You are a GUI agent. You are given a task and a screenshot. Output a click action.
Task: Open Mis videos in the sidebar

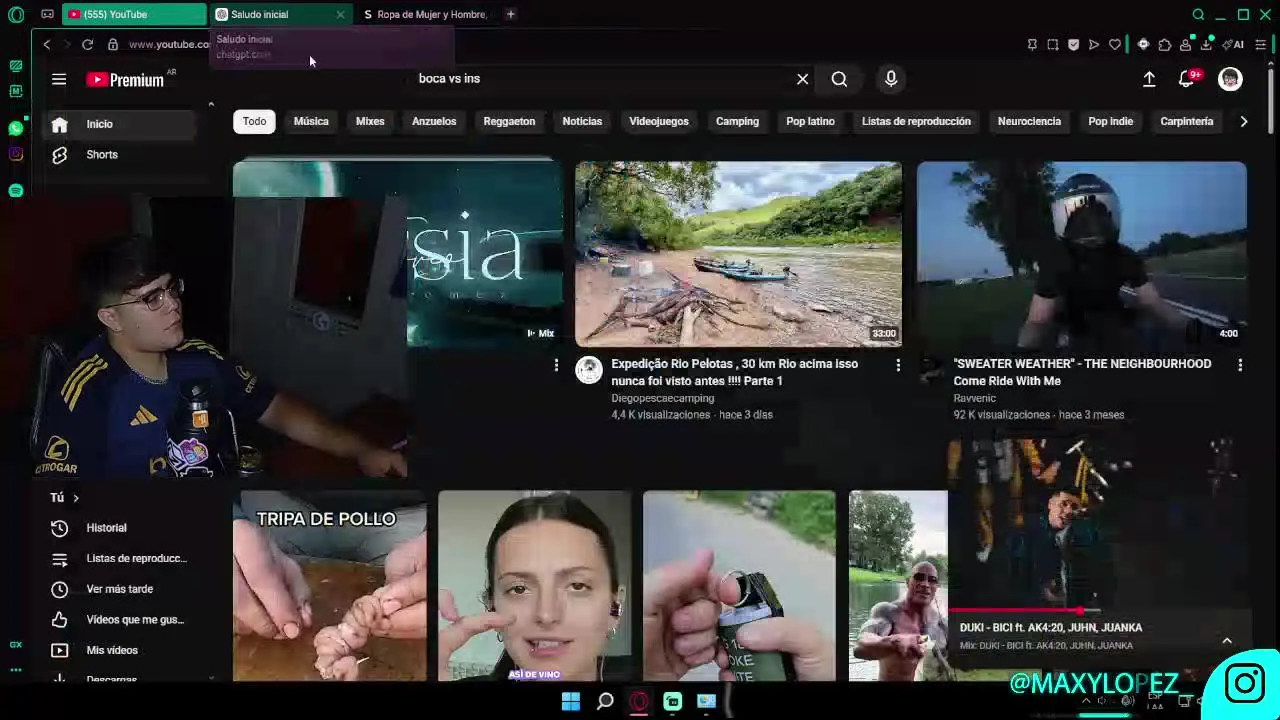tap(120, 650)
